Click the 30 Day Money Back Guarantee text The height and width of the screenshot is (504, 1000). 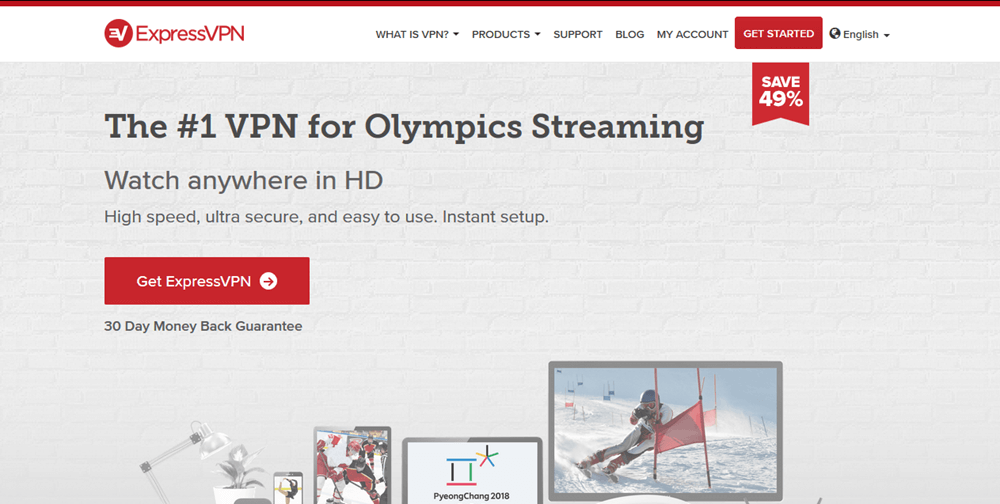203,326
